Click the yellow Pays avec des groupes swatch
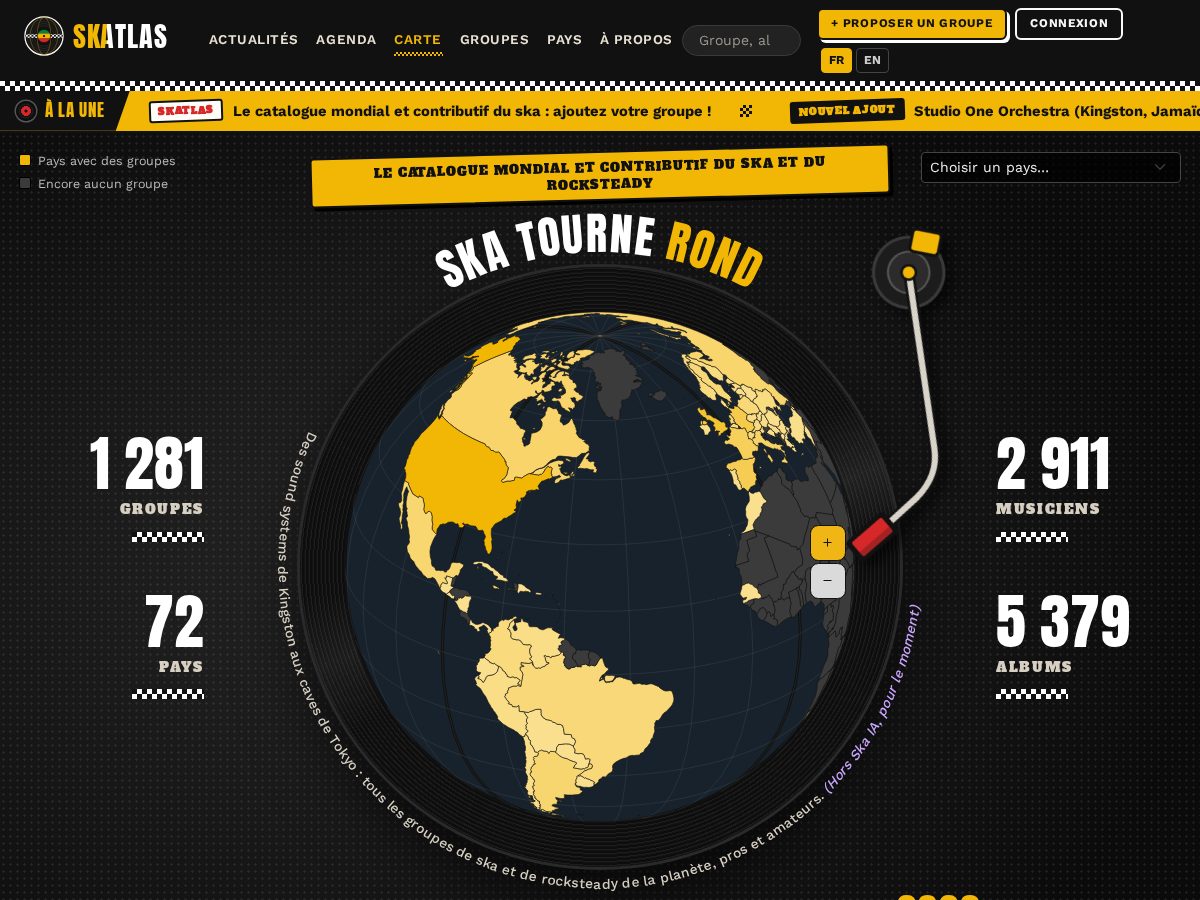1200x900 pixels. pos(25,160)
